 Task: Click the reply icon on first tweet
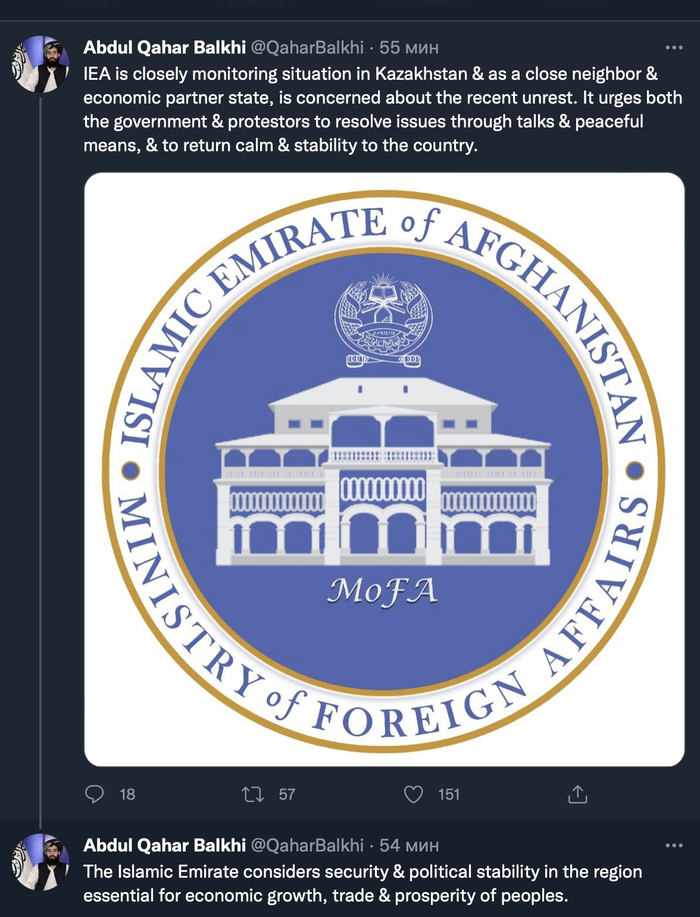pyautogui.click(x=96, y=794)
